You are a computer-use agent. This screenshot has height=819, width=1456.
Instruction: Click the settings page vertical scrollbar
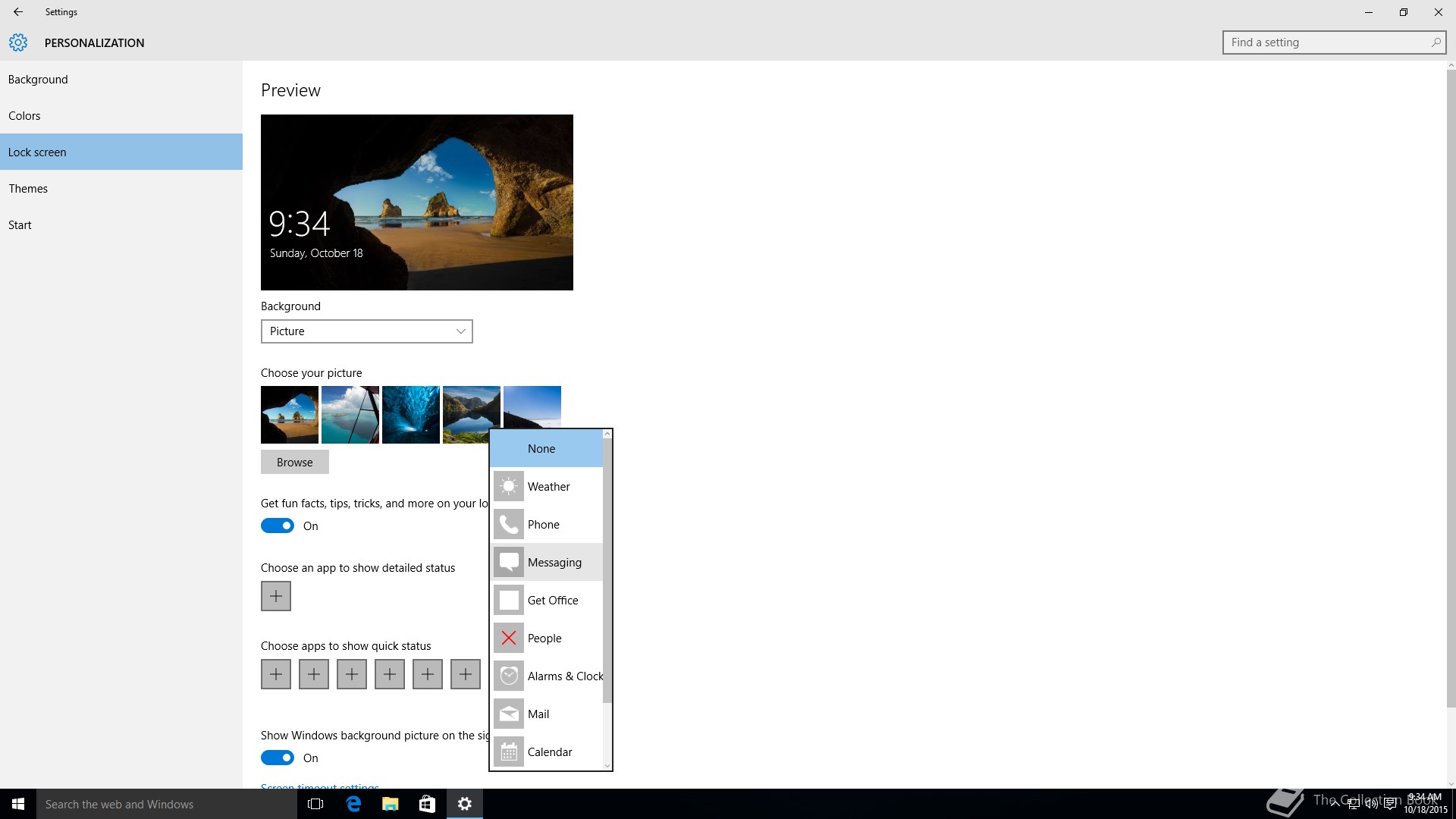(1451, 388)
